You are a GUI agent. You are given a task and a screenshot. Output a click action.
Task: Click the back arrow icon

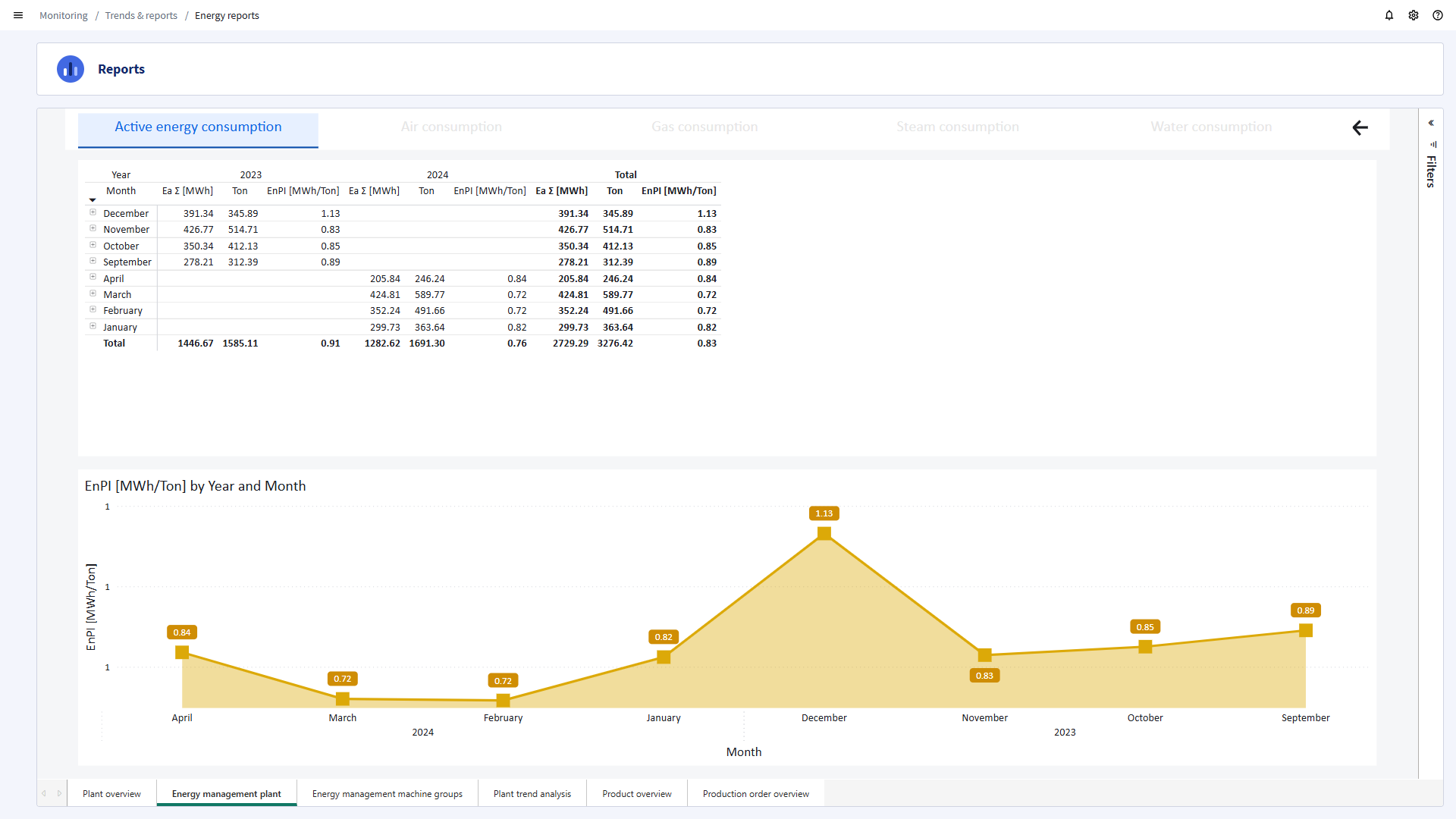[1360, 127]
